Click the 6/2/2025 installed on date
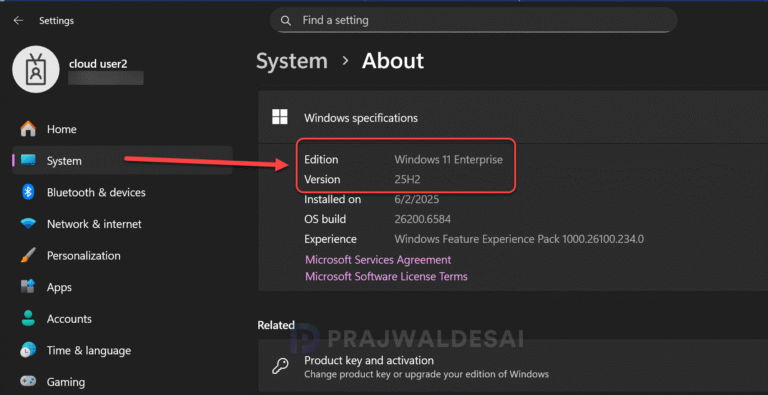Viewport: 768px width, 395px height. click(x=416, y=199)
